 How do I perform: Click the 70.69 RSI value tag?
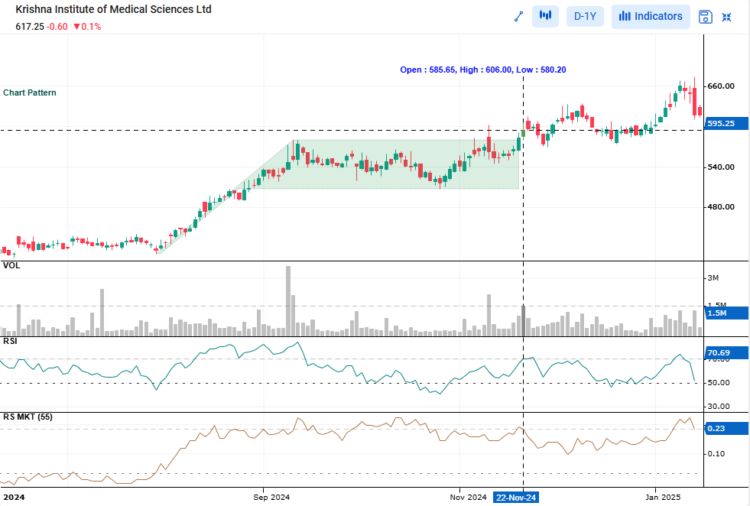(719, 353)
